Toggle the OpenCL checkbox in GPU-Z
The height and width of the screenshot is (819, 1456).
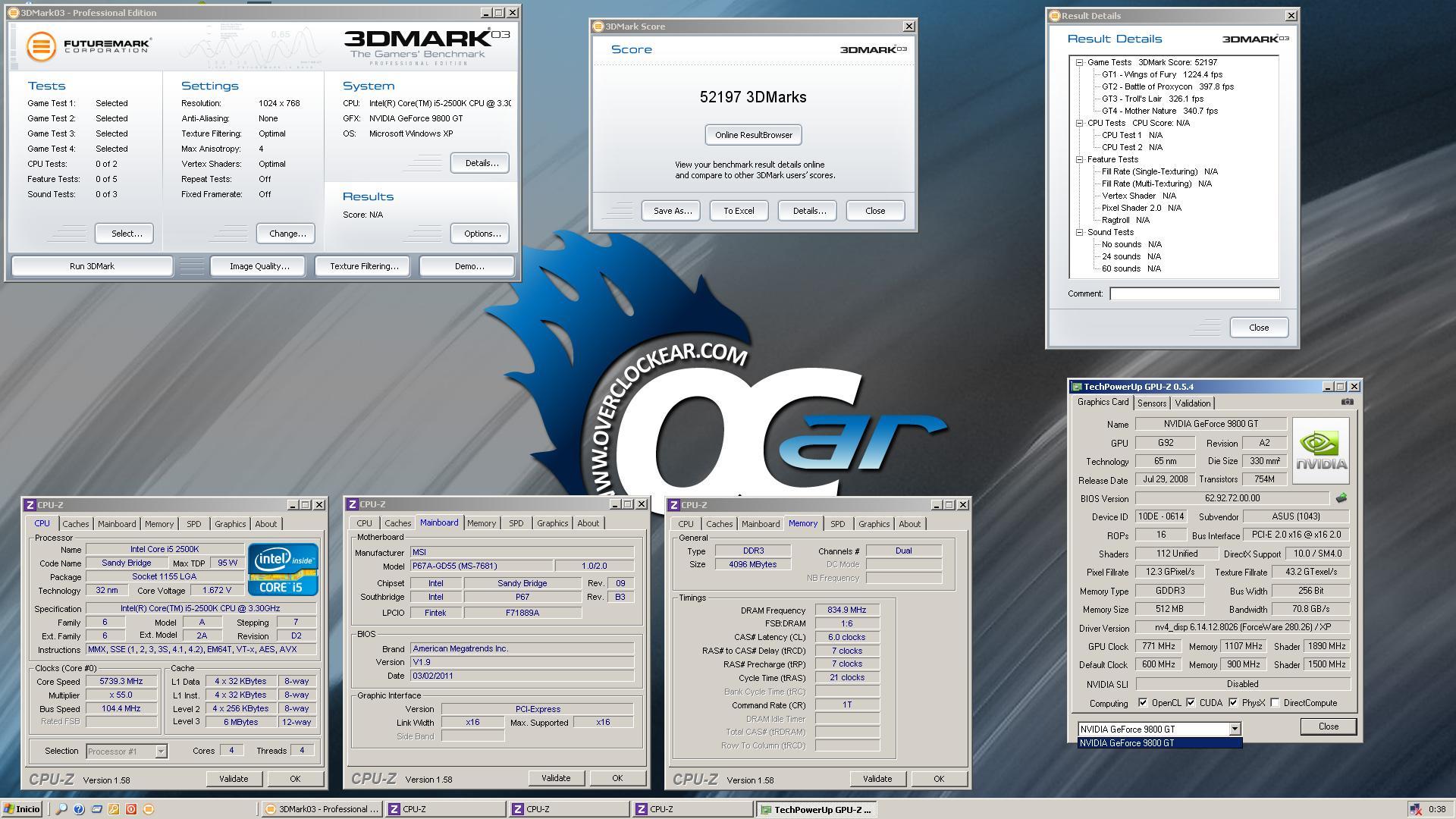point(1143,703)
